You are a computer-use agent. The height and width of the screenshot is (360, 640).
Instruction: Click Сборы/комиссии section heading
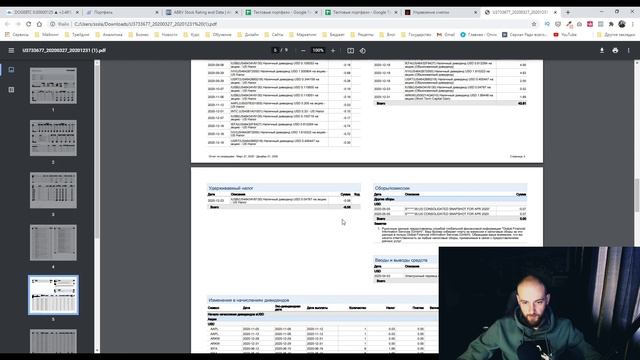[392, 188]
